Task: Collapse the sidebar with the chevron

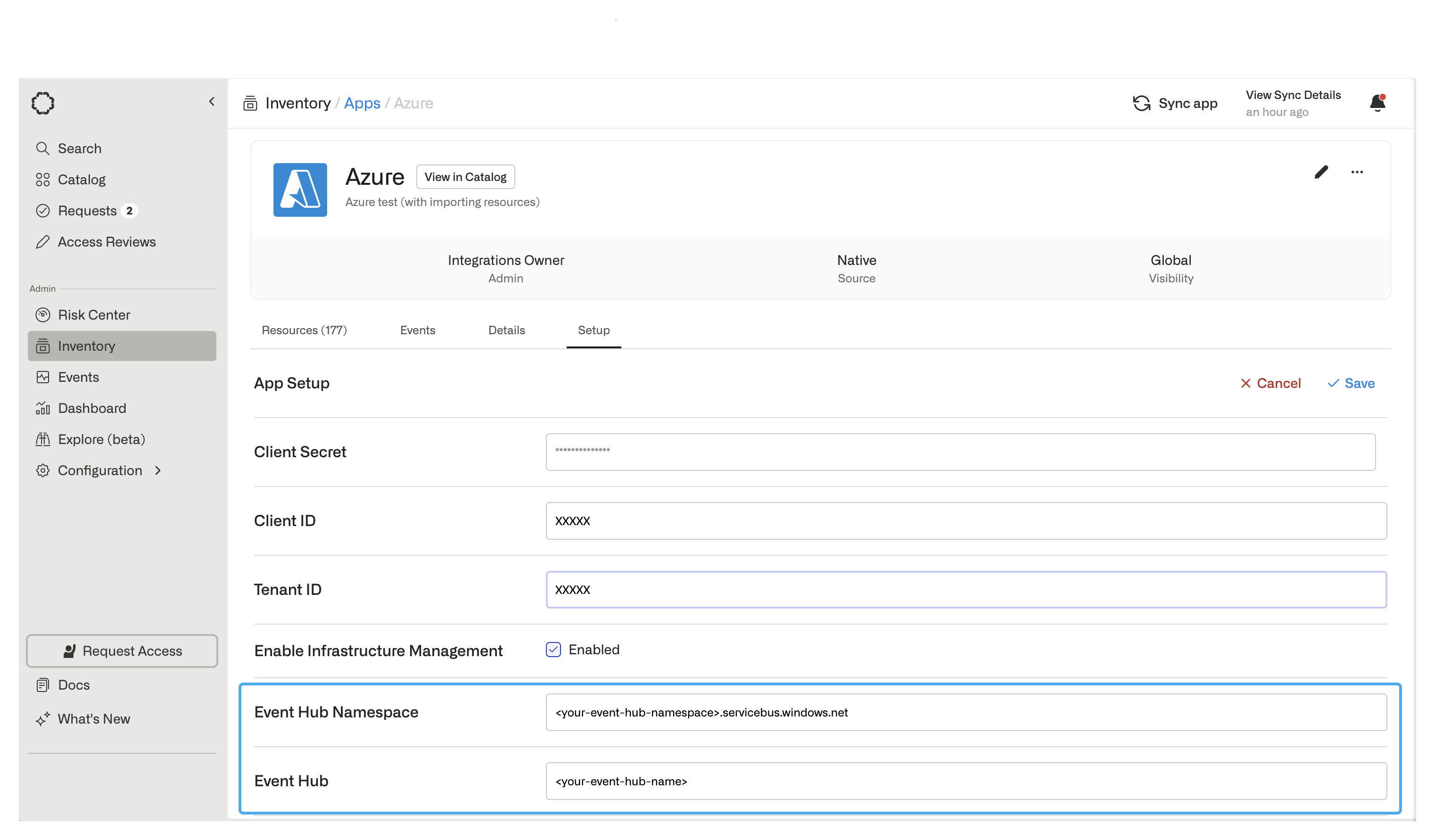Action: coord(212,101)
